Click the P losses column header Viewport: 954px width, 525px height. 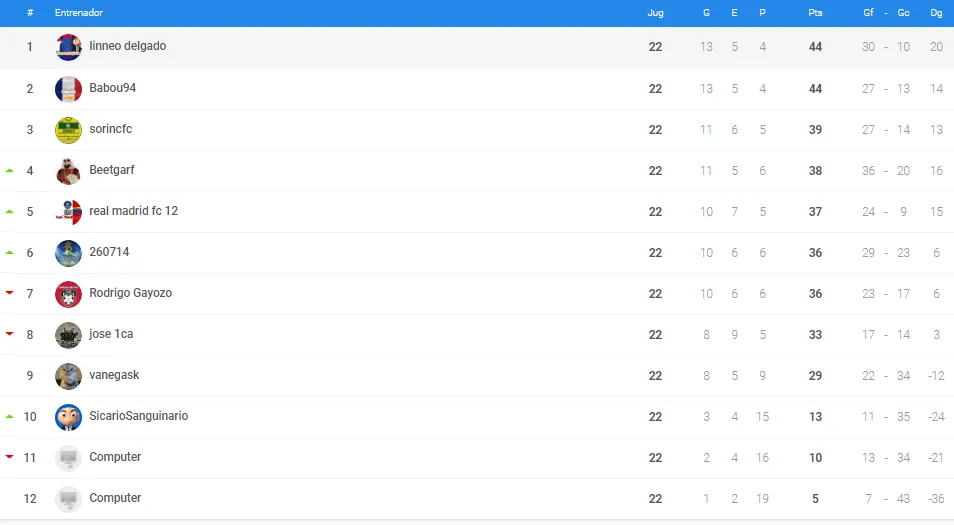(762, 13)
